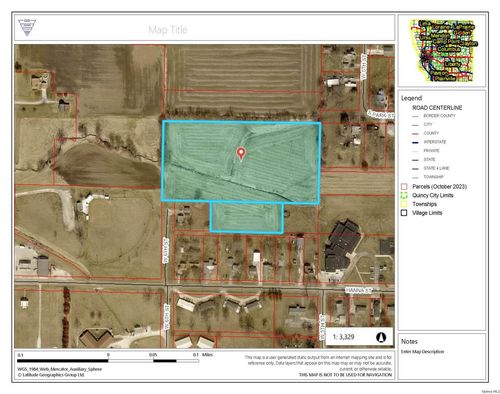
Task: Click the 'Legend' heading
Action: 411,98
